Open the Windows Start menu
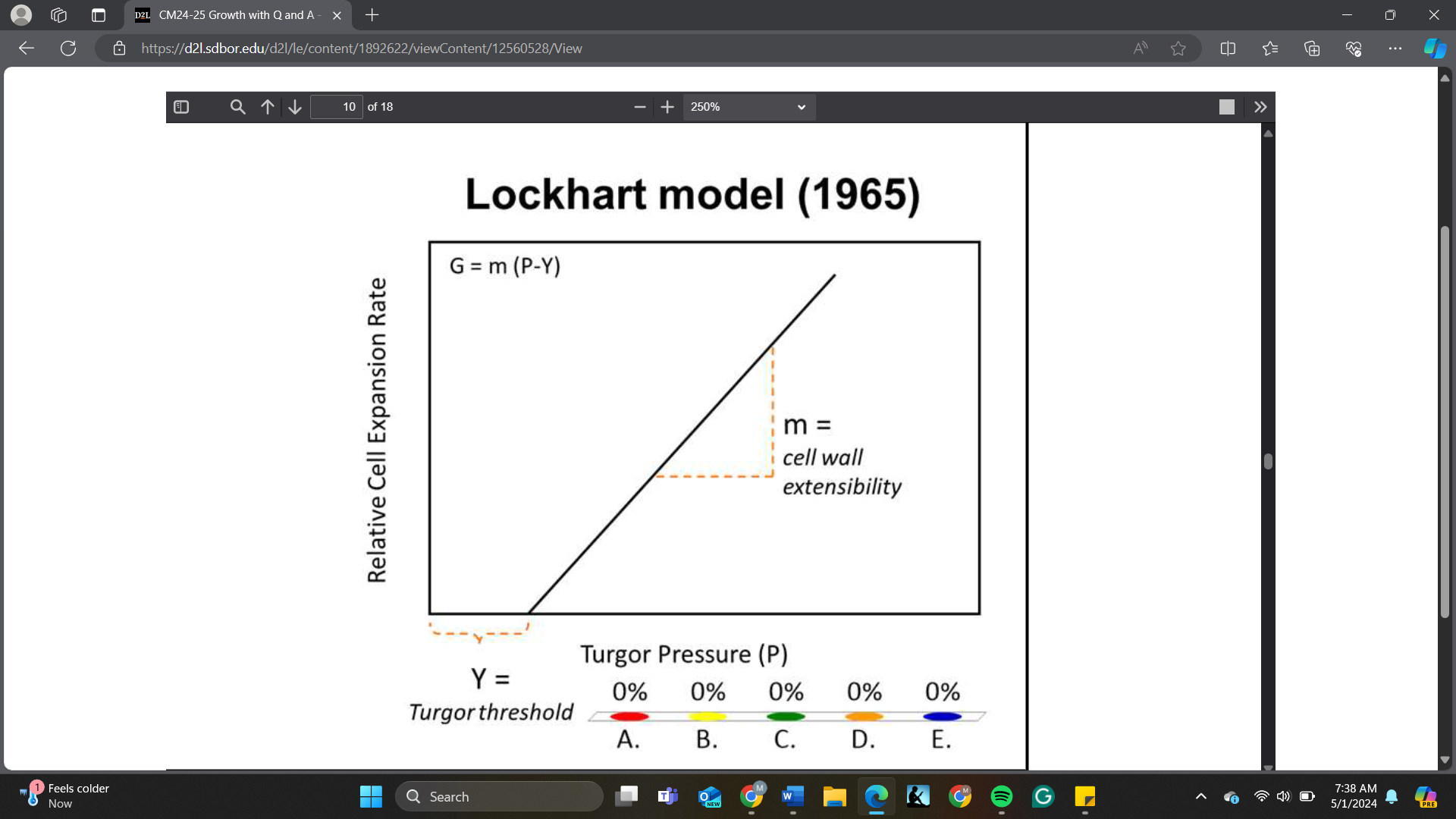 [371, 796]
